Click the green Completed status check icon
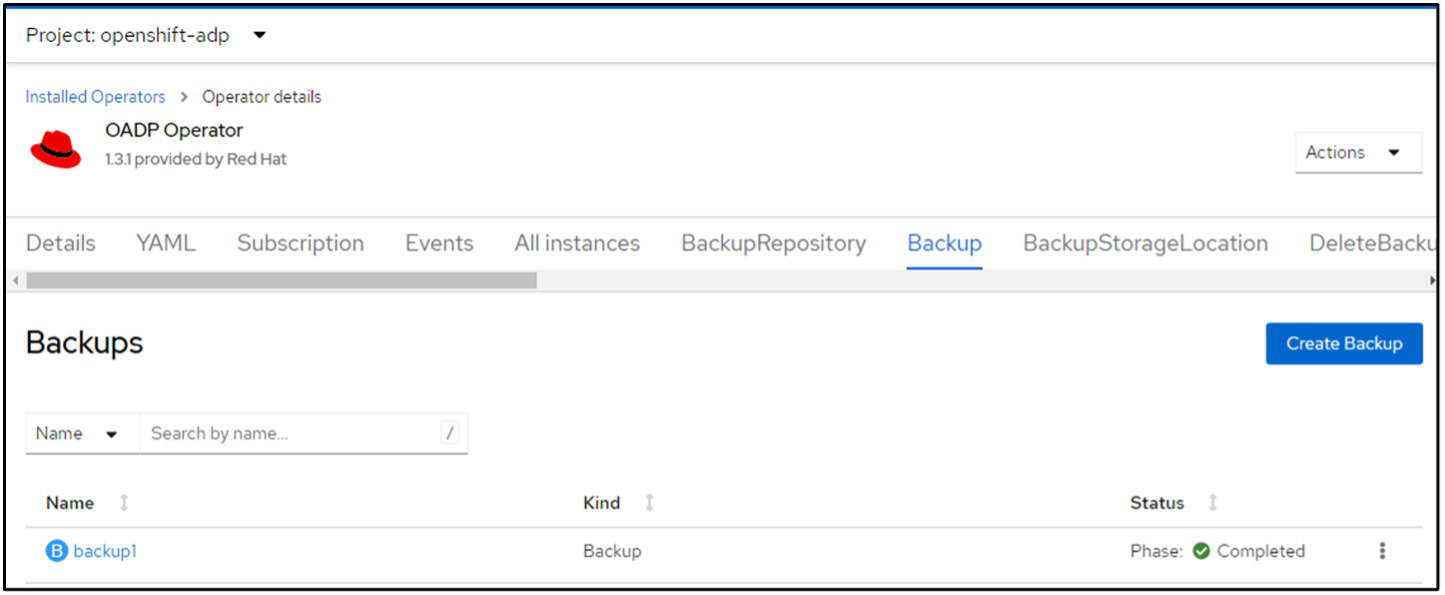Screen dimensions: 1445x595 point(1201,551)
